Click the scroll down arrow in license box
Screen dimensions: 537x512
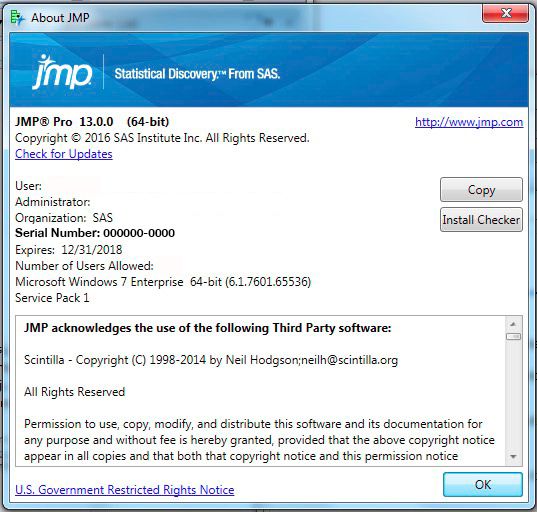513,457
